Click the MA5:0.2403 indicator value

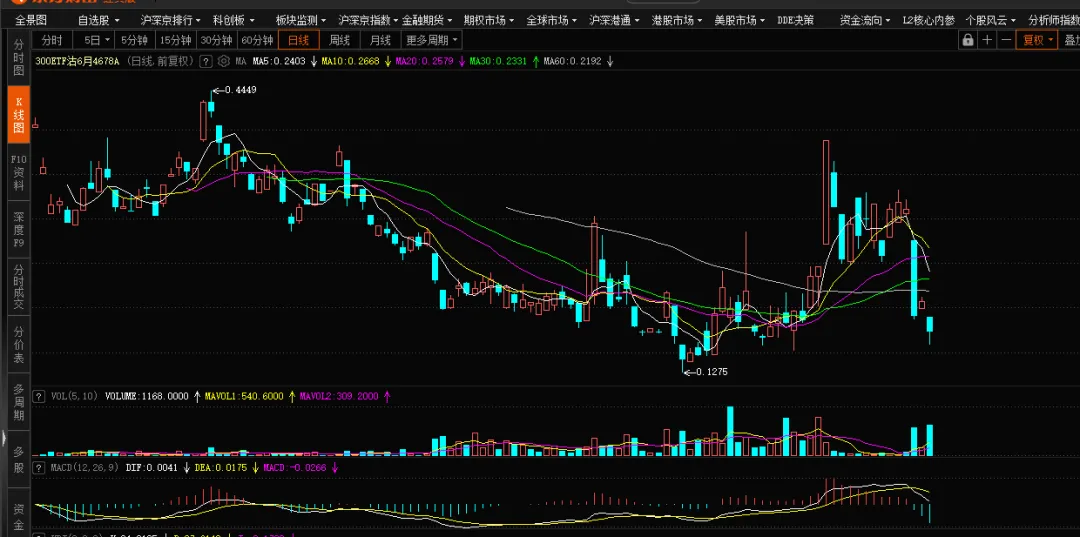(279, 61)
